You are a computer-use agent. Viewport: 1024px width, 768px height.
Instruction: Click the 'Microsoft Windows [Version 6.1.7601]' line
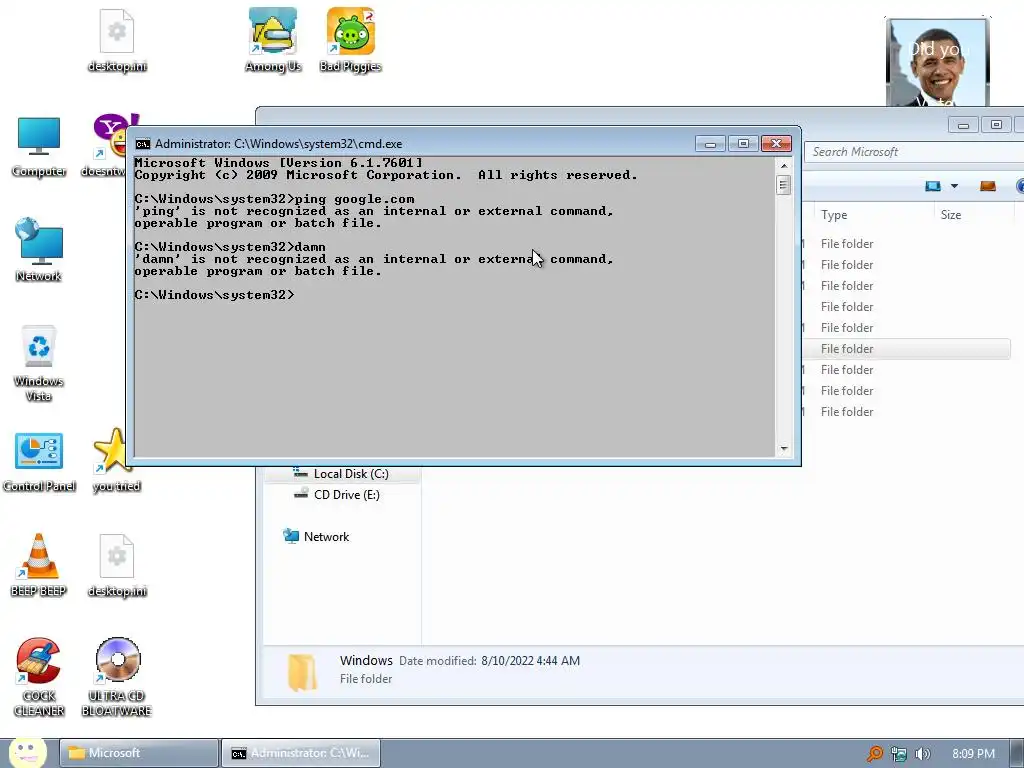(279, 163)
